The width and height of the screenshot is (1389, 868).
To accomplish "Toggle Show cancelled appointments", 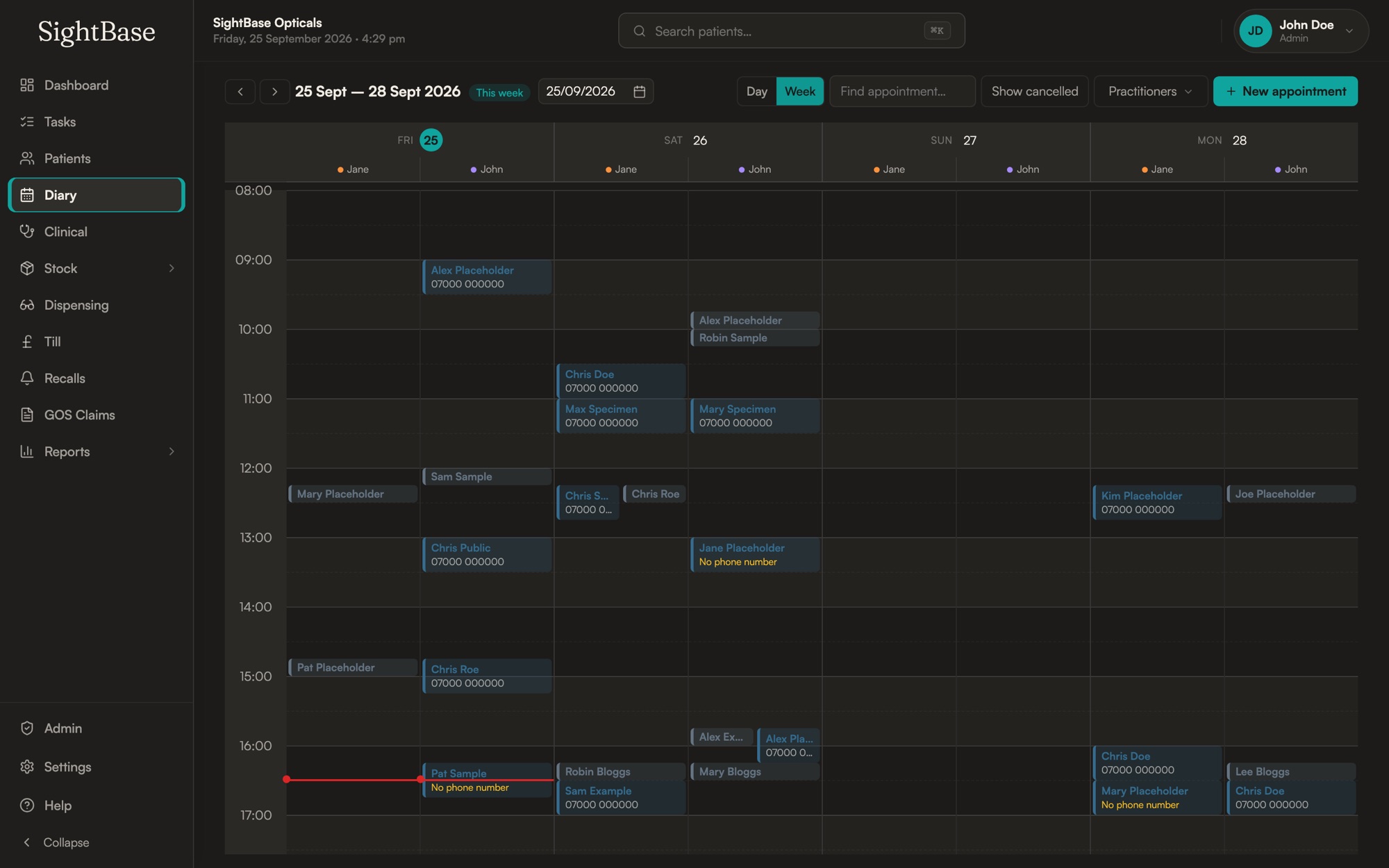I will 1035,91.
